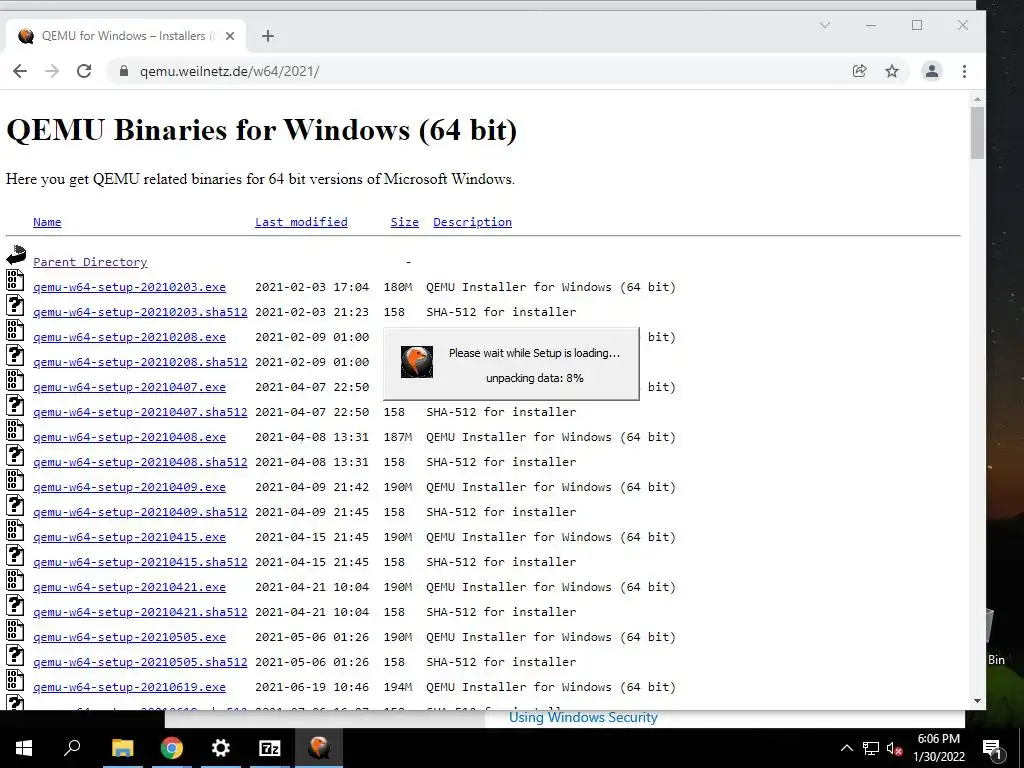Switch to QEMU setup in the taskbar
The width and height of the screenshot is (1024, 768).
pyautogui.click(x=319, y=748)
